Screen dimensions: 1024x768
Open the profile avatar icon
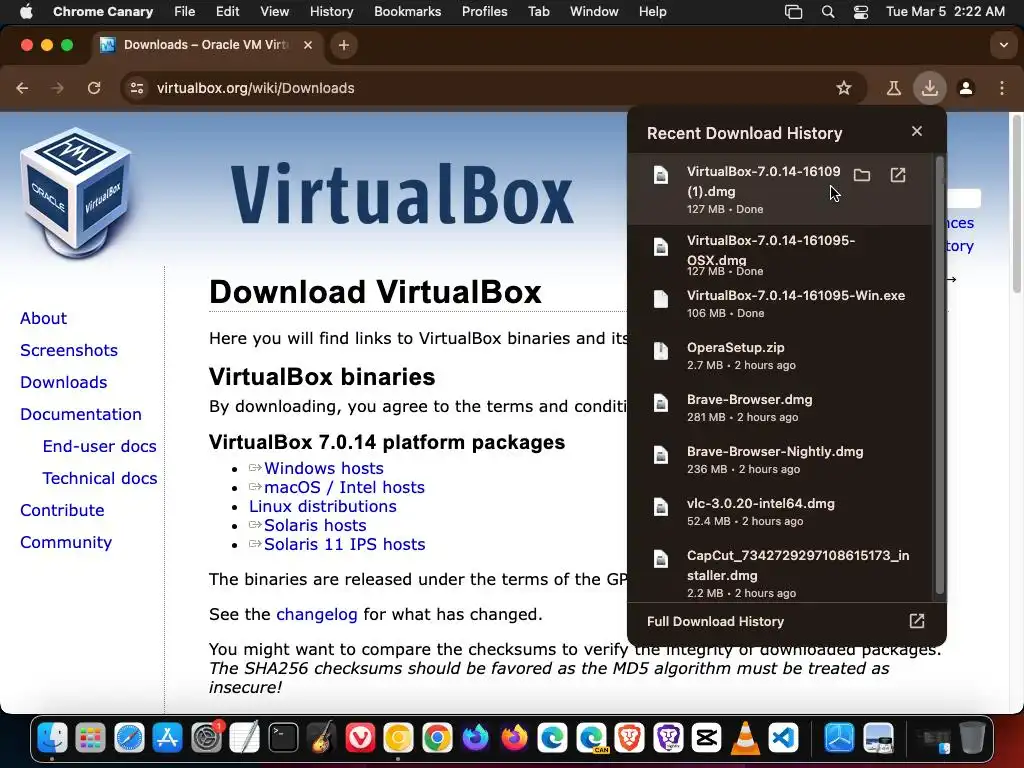coord(966,88)
